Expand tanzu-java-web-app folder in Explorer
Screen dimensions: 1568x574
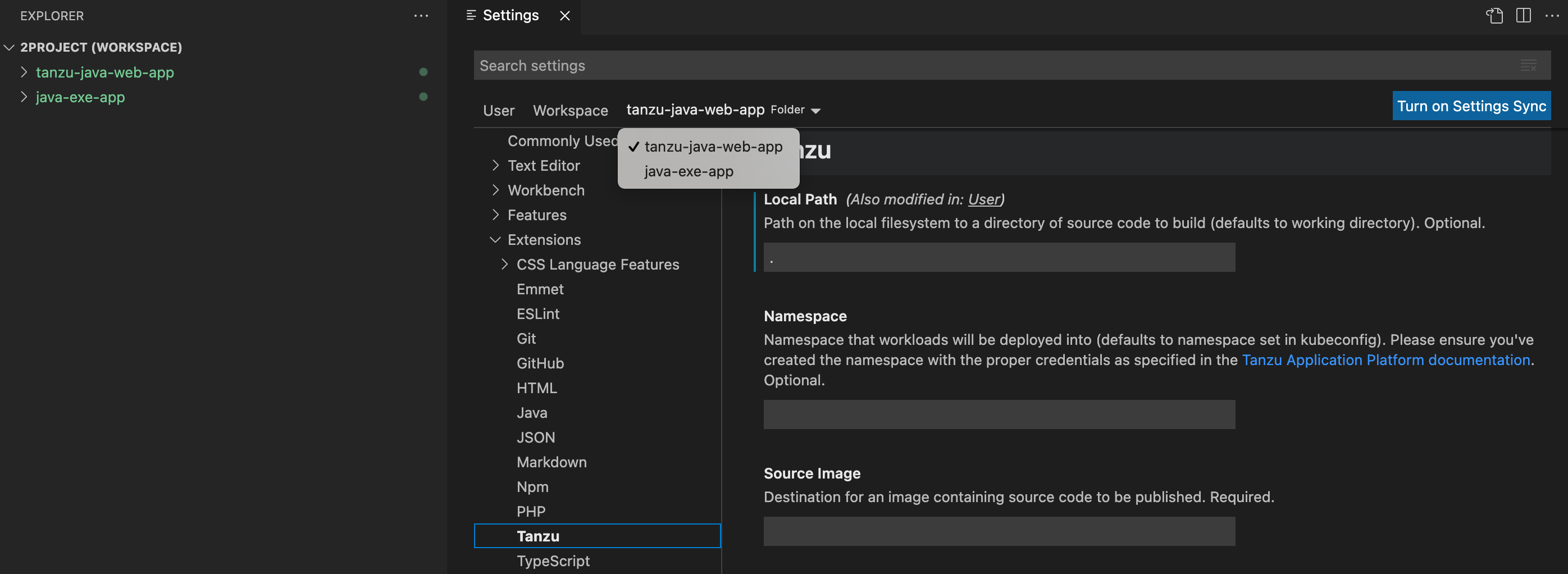pyautogui.click(x=24, y=72)
